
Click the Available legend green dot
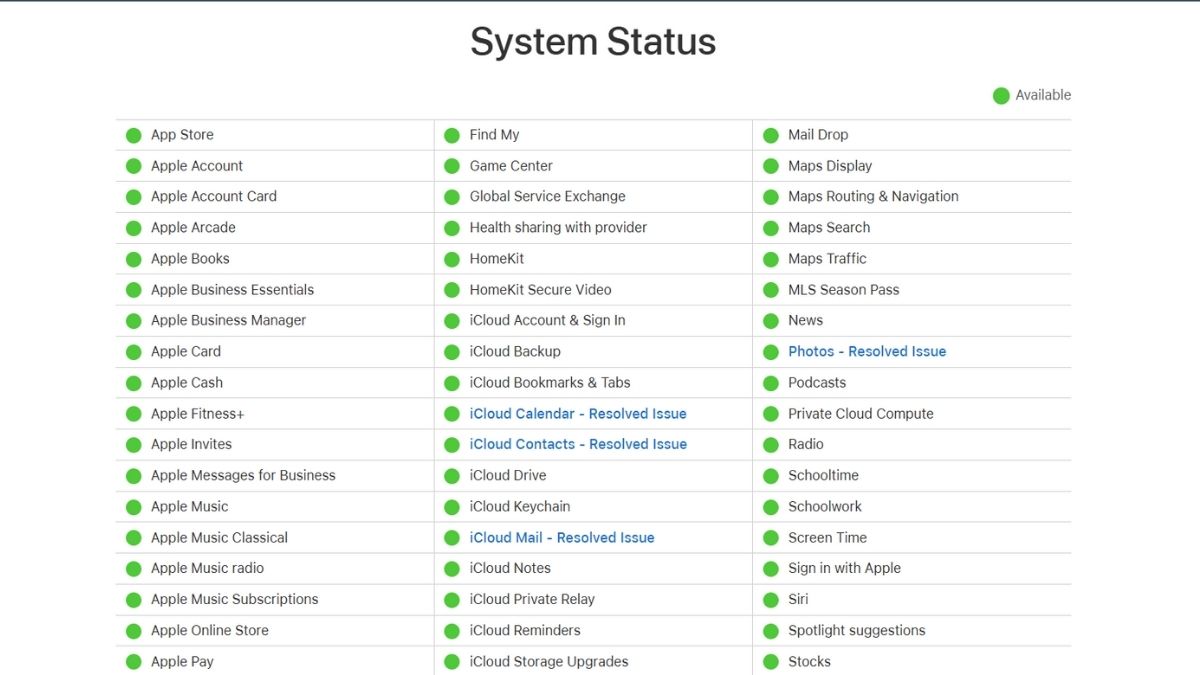click(1001, 96)
